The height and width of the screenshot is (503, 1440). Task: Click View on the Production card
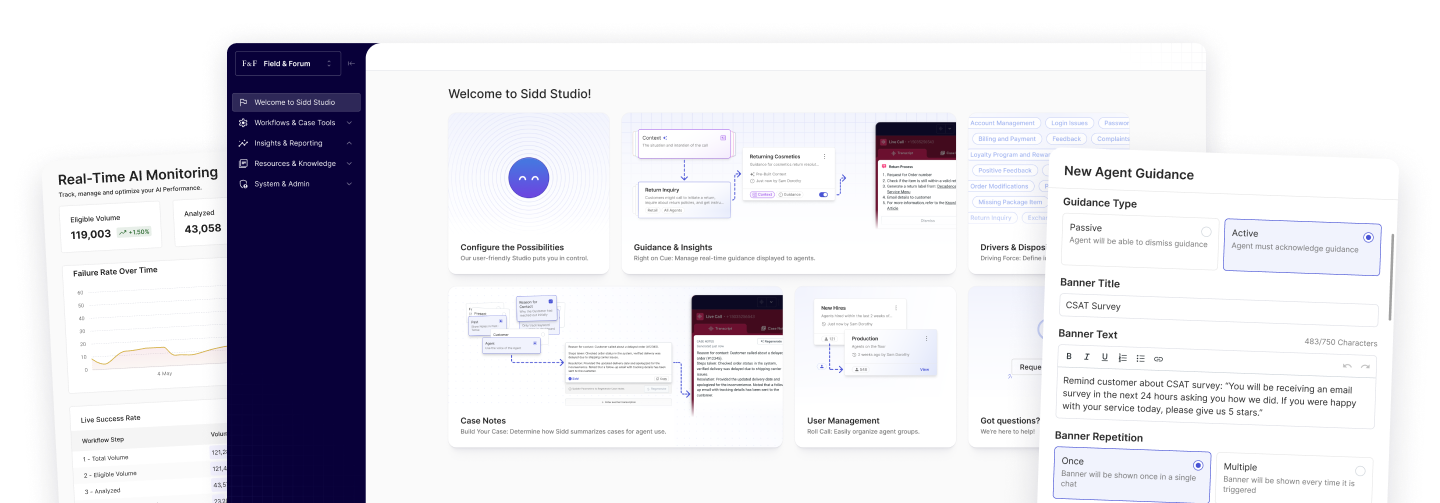coord(924,370)
